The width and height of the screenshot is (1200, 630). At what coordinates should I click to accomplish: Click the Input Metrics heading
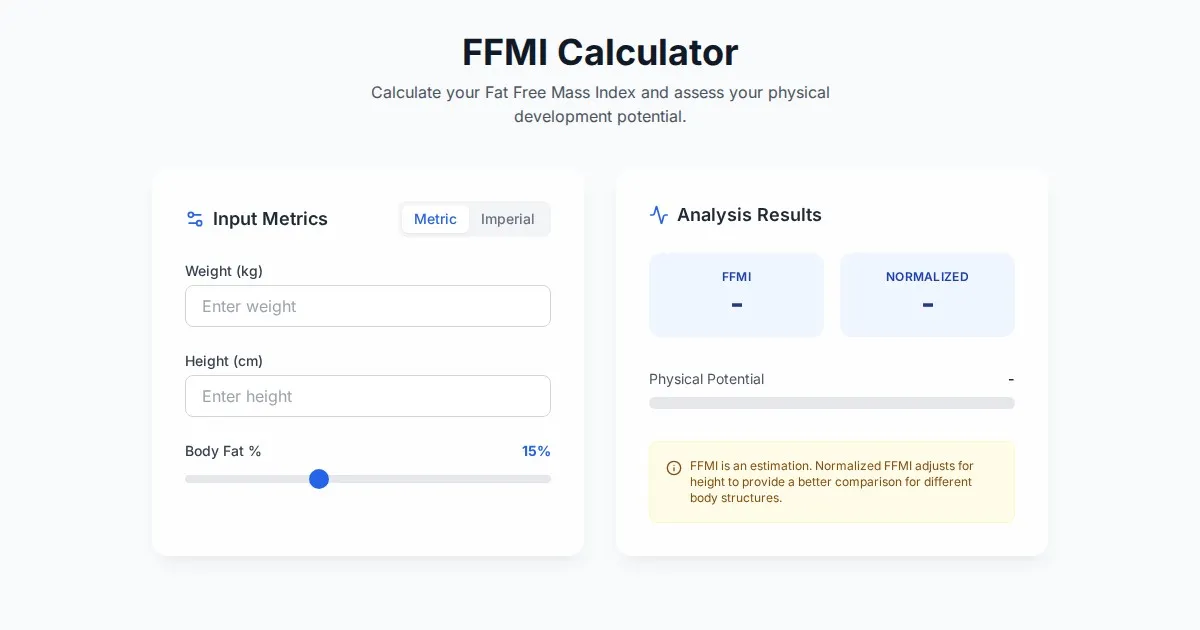(x=270, y=219)
